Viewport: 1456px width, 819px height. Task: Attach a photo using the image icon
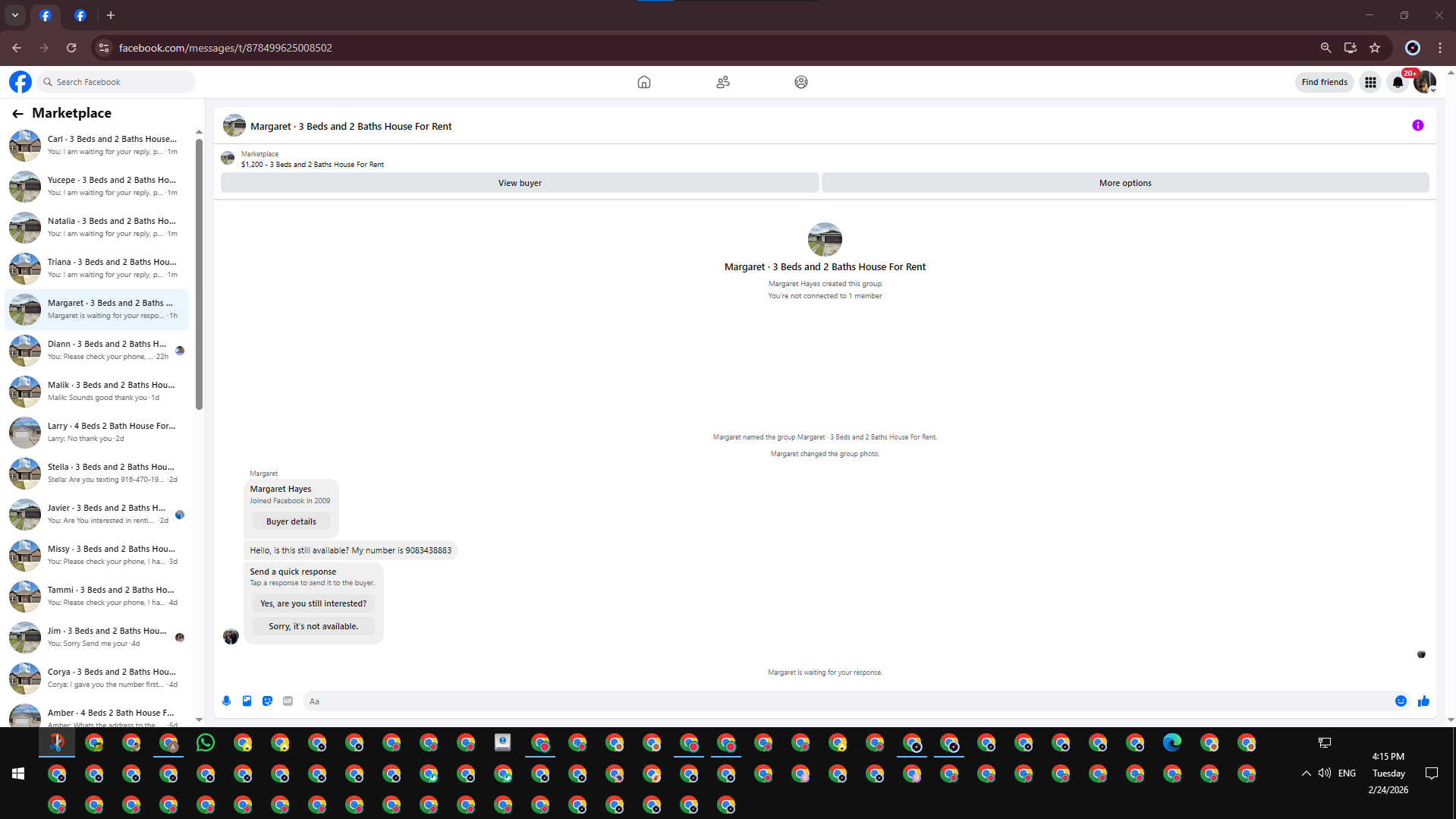coord(247,701)
